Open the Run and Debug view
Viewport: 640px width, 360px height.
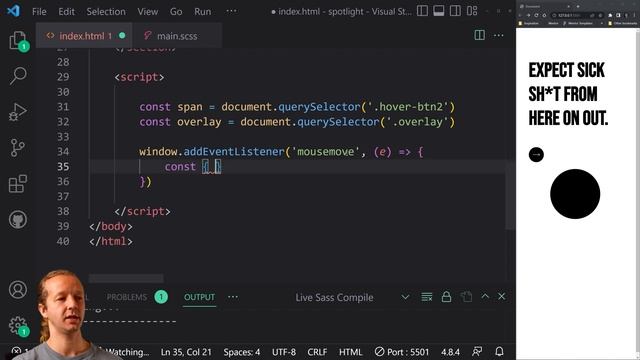18,112
